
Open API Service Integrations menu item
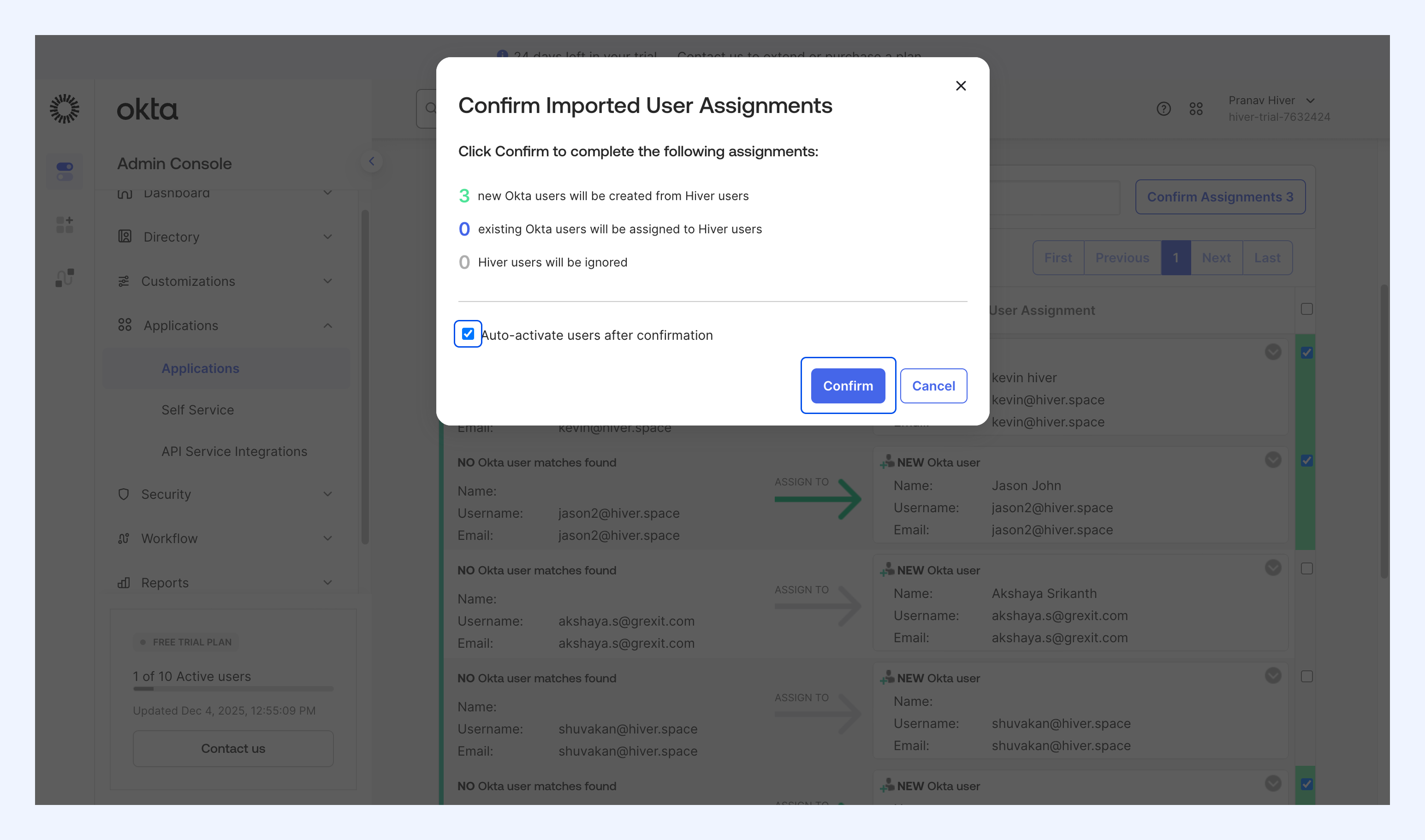tap(234, 451)
